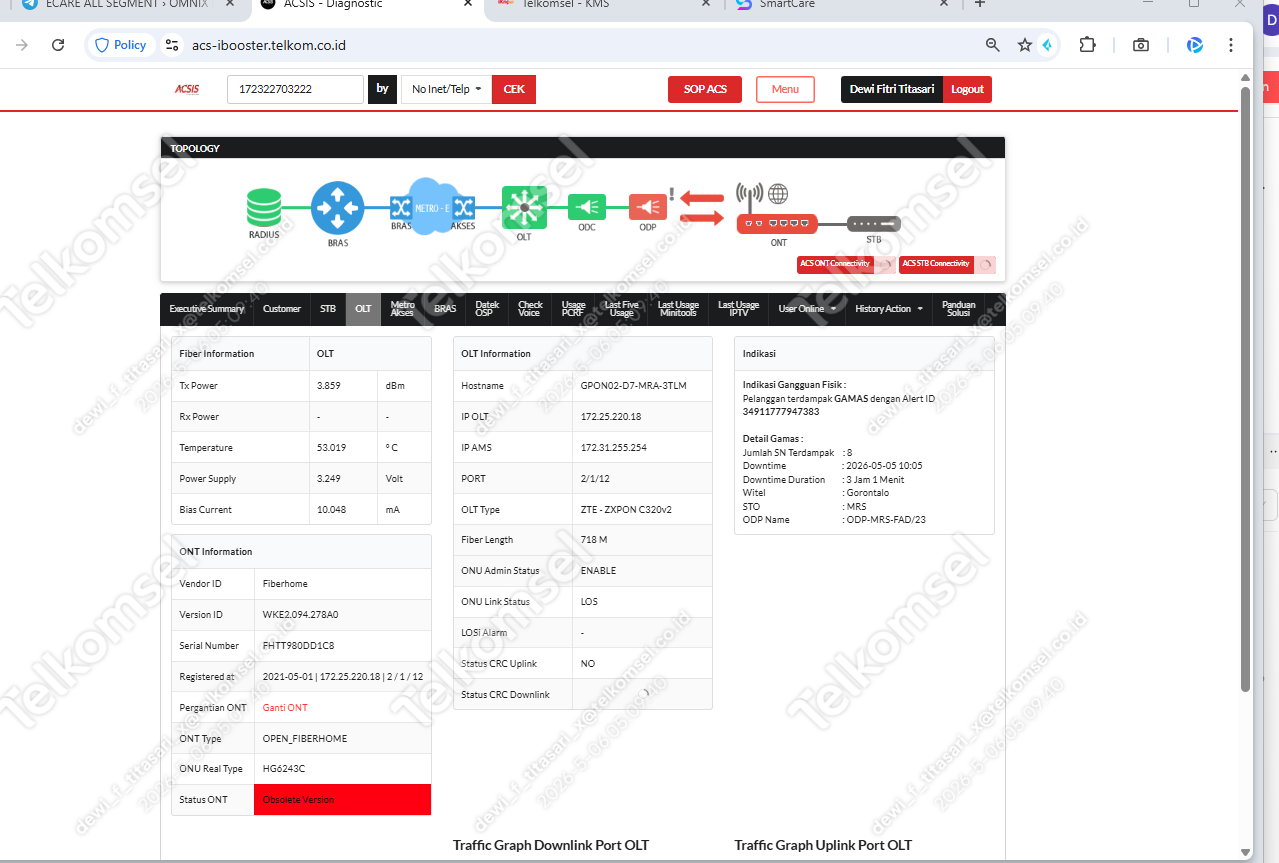Click the site information icon in address bar

click(172, 45)
